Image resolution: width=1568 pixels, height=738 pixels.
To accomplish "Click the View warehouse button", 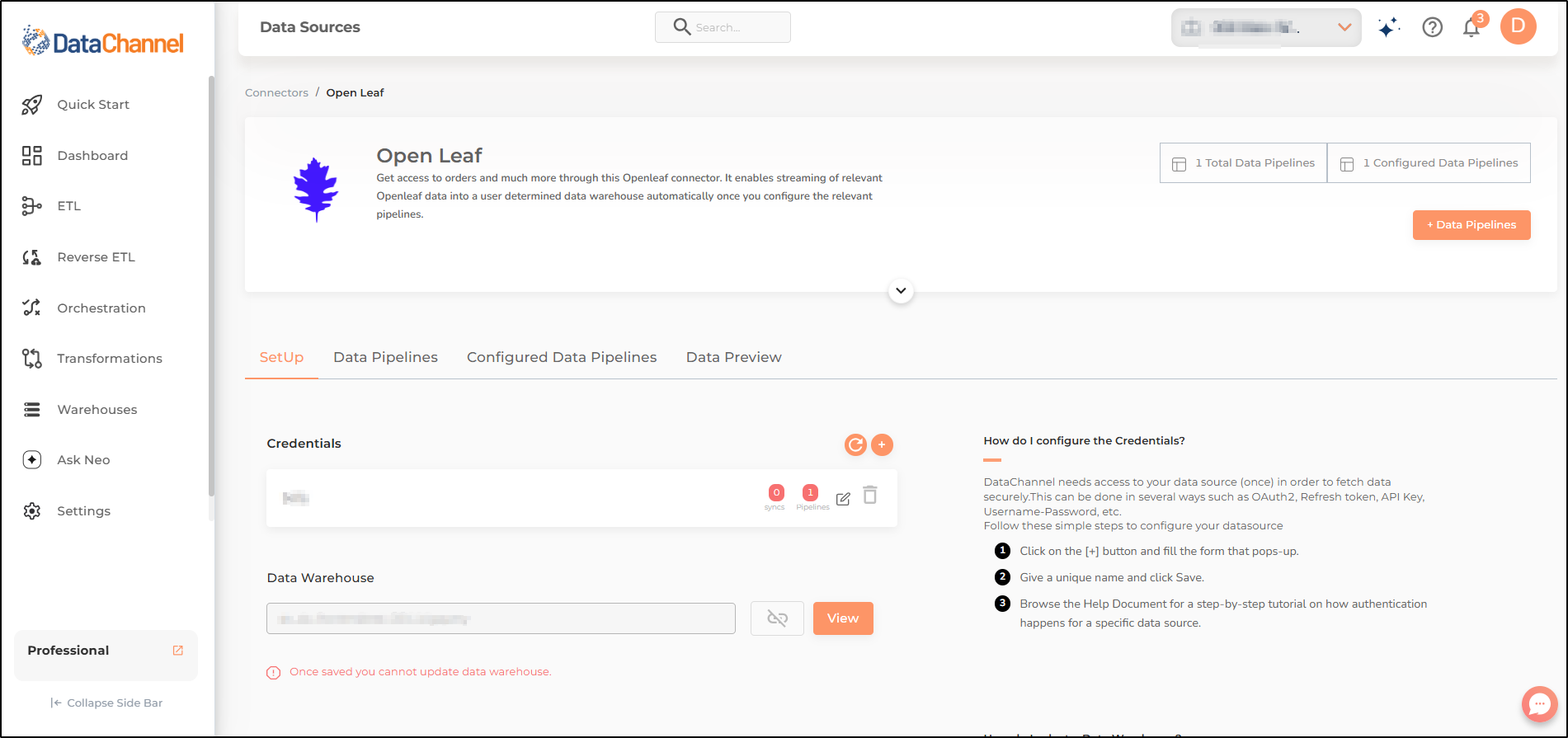I will pos(843,618).
